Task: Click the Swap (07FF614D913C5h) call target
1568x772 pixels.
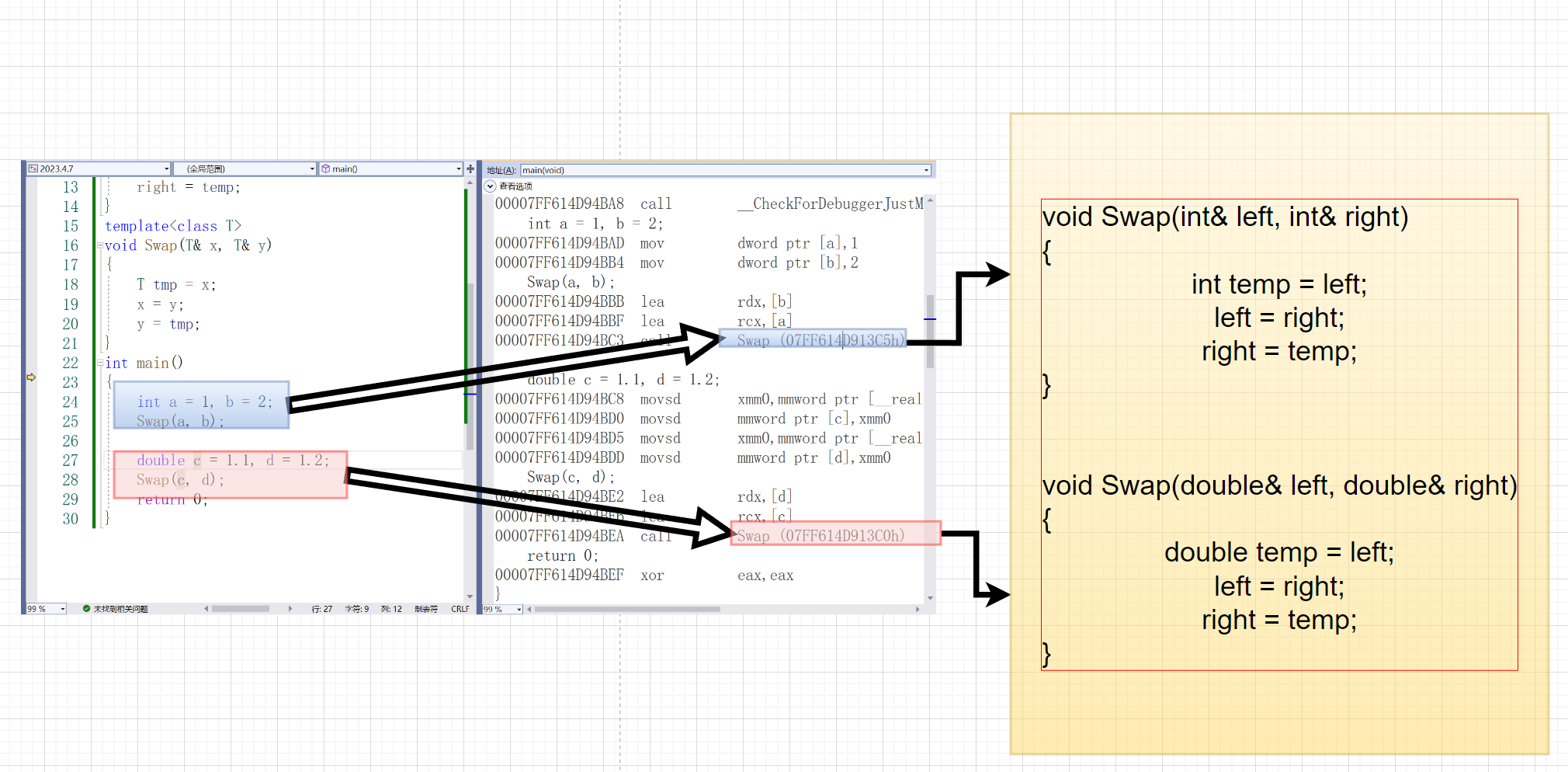Action: point(820,340)
